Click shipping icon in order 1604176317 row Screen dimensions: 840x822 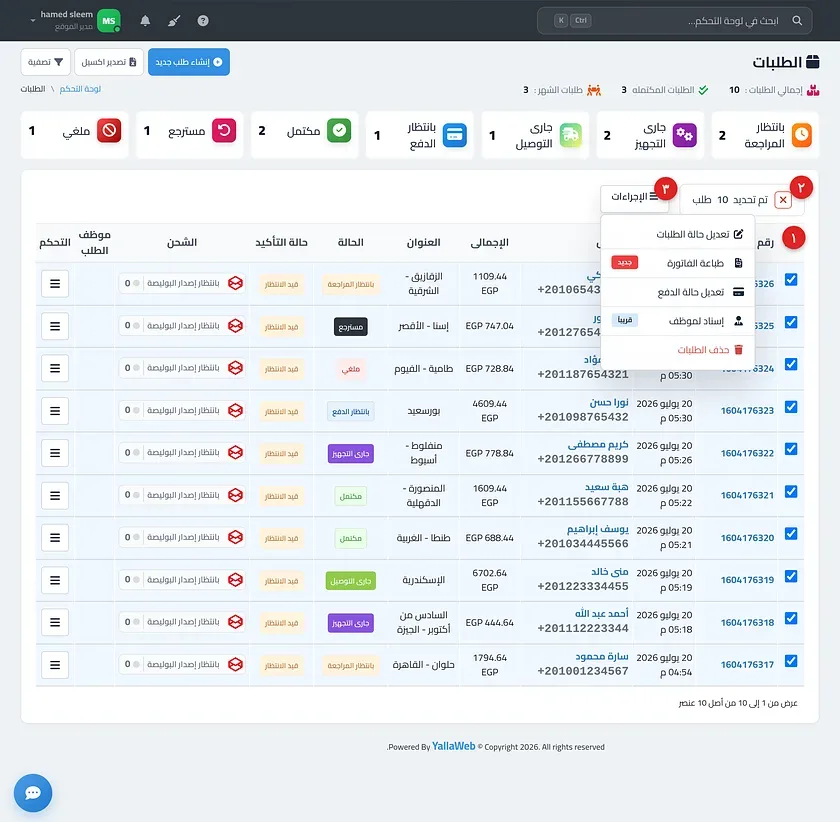coord(235,664)
